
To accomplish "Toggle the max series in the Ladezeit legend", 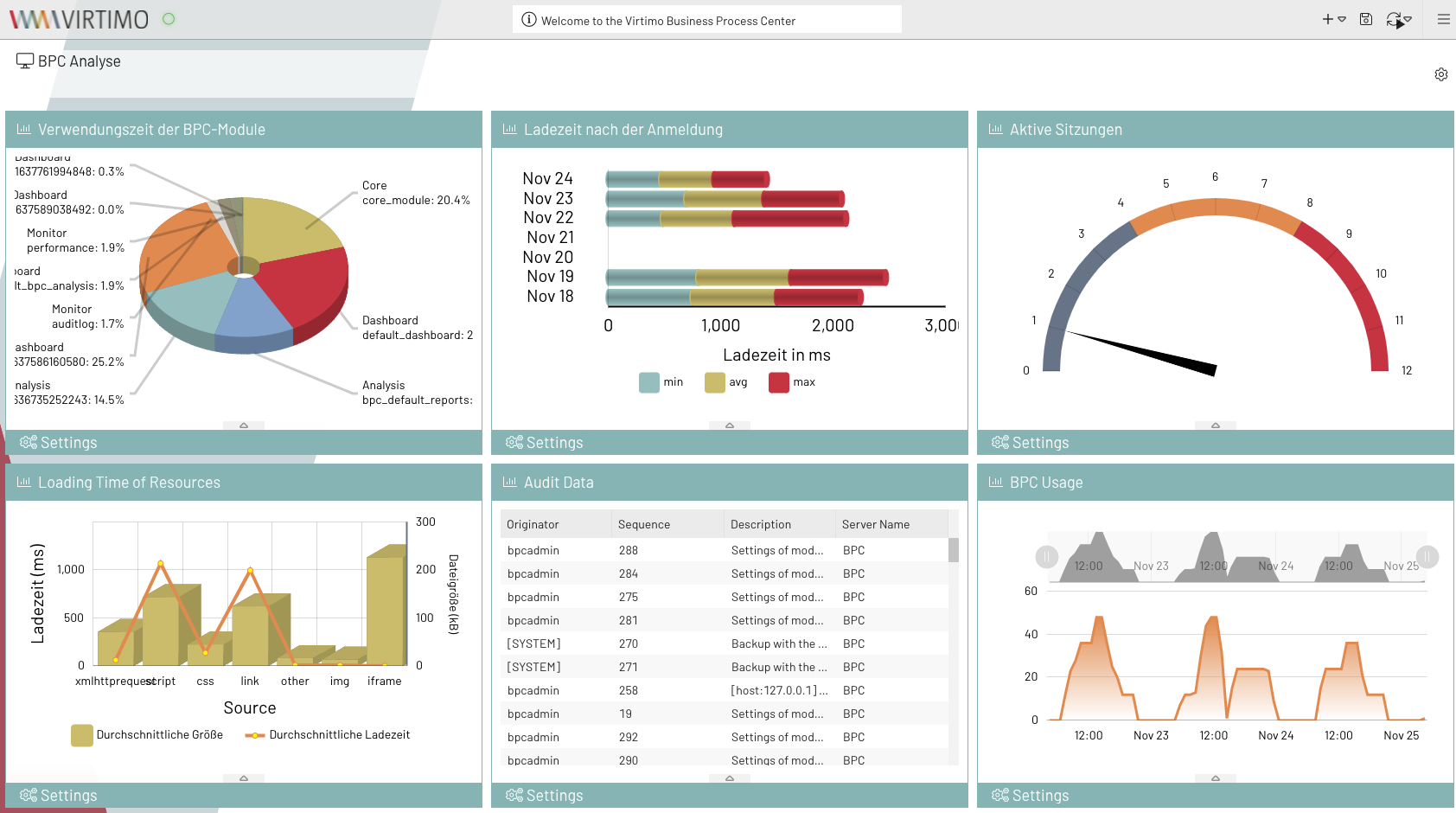I will coord(791,381).
